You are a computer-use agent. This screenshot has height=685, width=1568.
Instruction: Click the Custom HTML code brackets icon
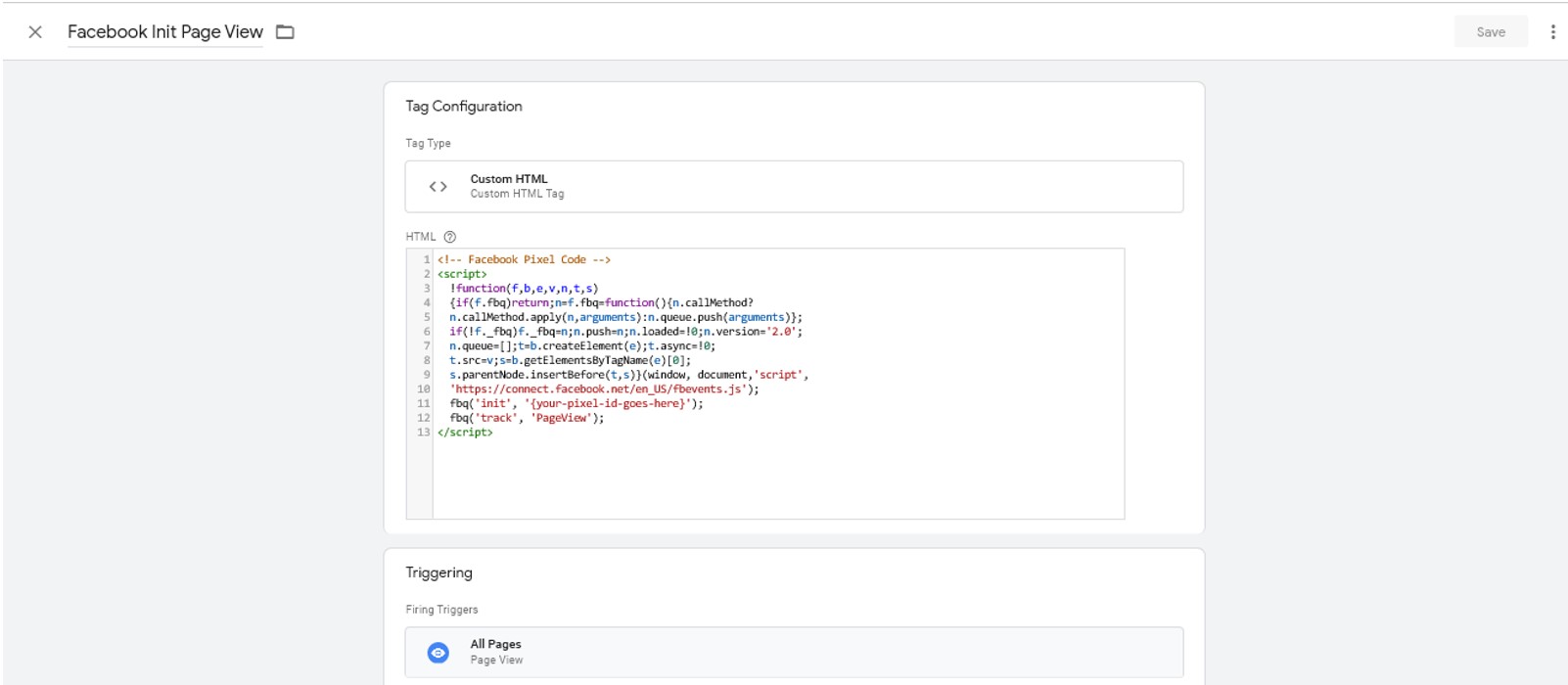pos(438,187)
